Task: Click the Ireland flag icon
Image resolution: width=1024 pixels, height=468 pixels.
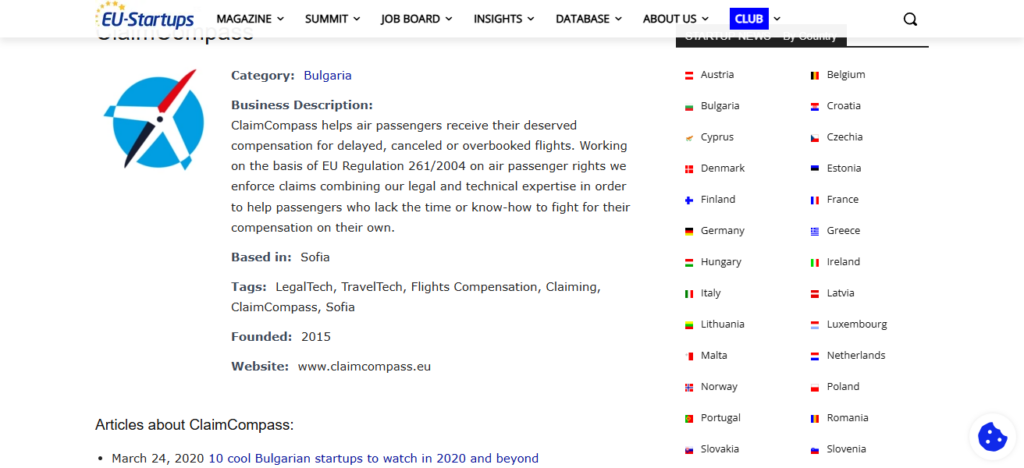Action: (x=814, y=262)
